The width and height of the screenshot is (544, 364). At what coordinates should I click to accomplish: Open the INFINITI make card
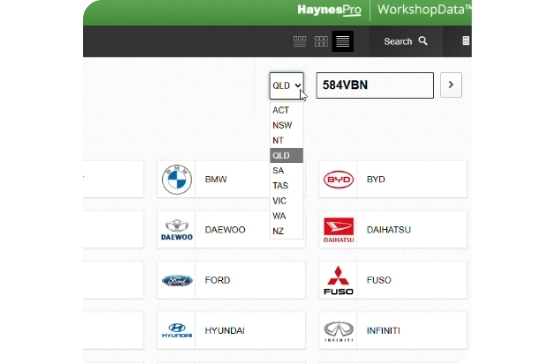tap(393, 330)
